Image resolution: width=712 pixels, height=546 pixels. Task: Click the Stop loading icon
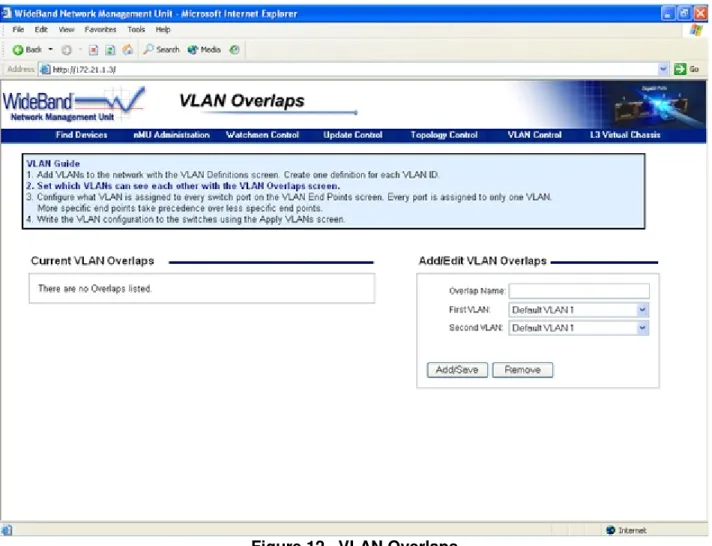[94, 50]
